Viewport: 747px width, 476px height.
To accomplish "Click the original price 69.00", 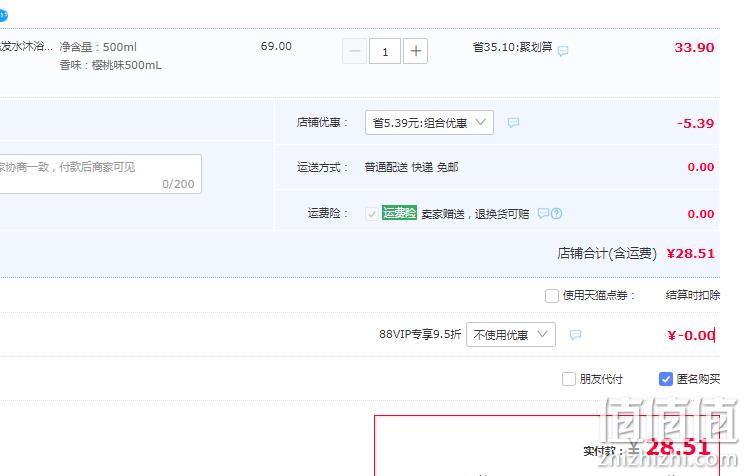I will (276, 46).
